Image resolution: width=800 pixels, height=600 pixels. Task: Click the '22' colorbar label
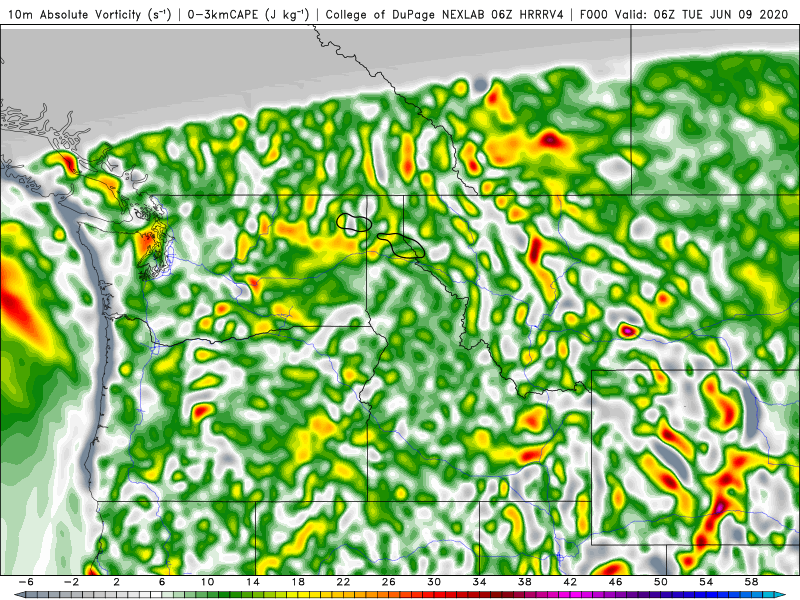pos(343,582)
